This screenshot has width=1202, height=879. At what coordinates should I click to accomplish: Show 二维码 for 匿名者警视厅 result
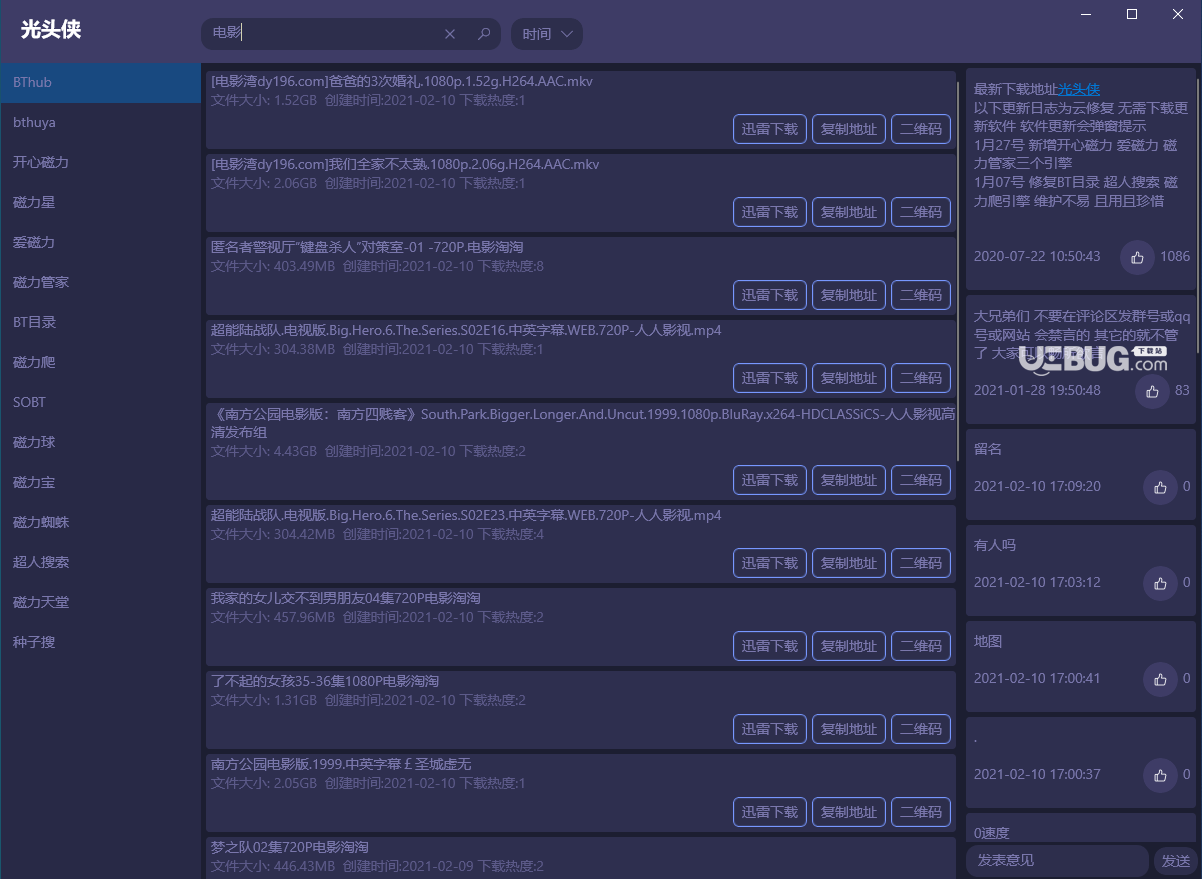[x=921, y=295]
